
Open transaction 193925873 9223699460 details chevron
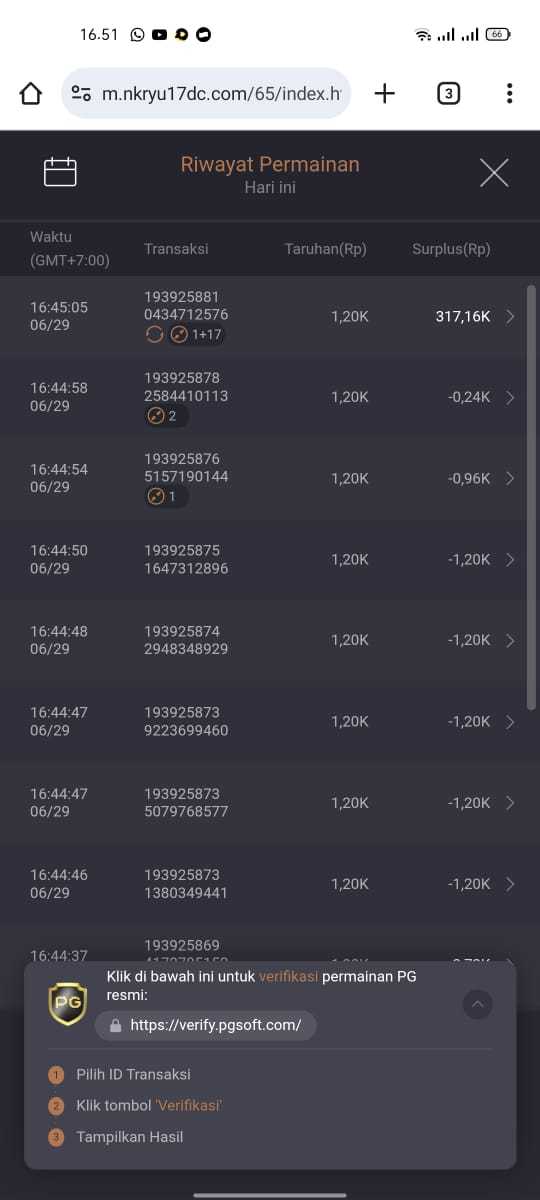pos(511,722)
